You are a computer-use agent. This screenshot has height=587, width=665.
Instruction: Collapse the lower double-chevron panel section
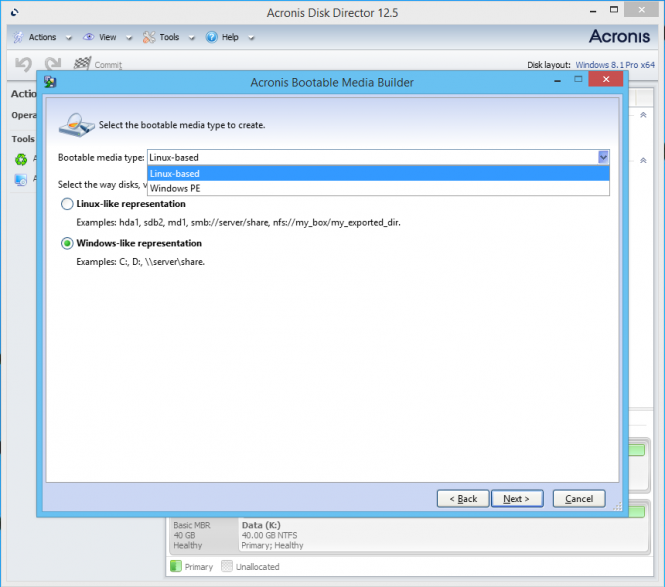point(643,160)
